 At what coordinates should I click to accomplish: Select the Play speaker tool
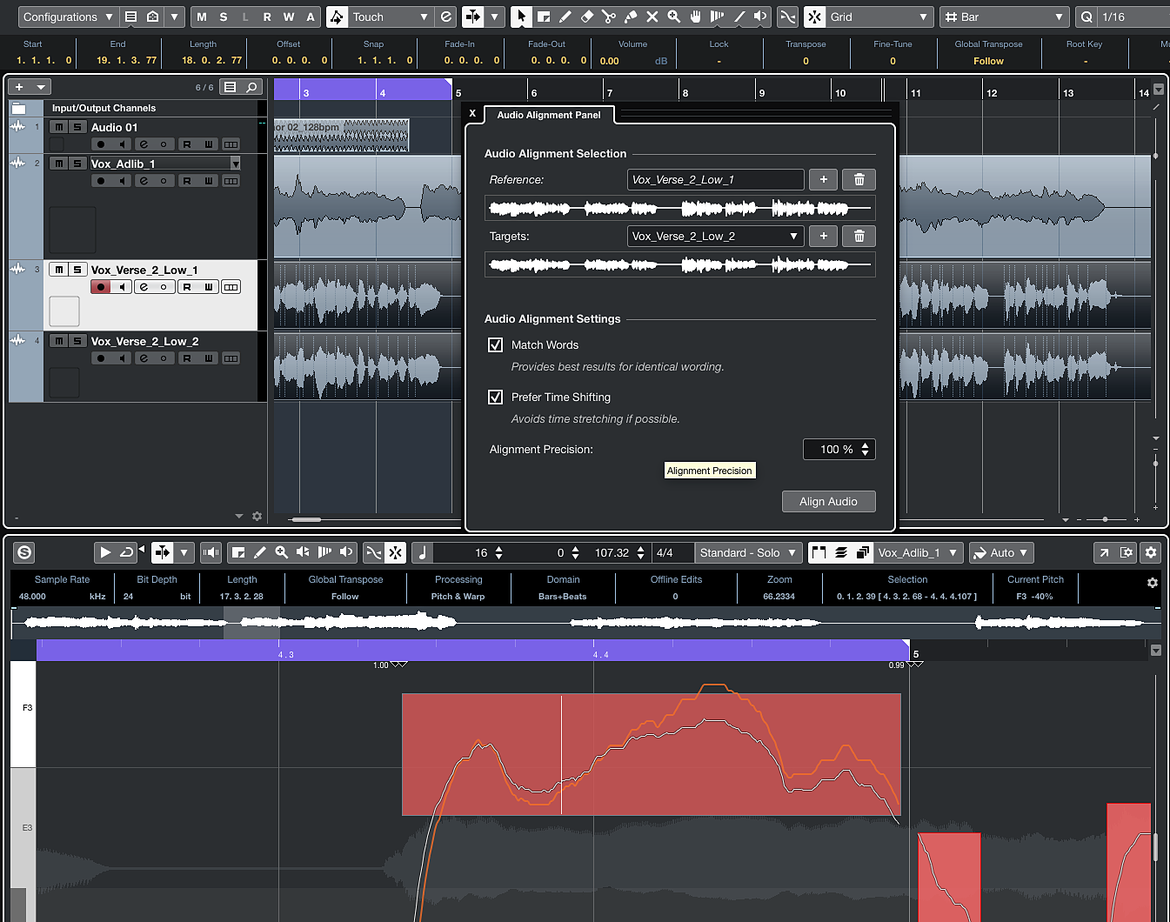coord(760,16)
